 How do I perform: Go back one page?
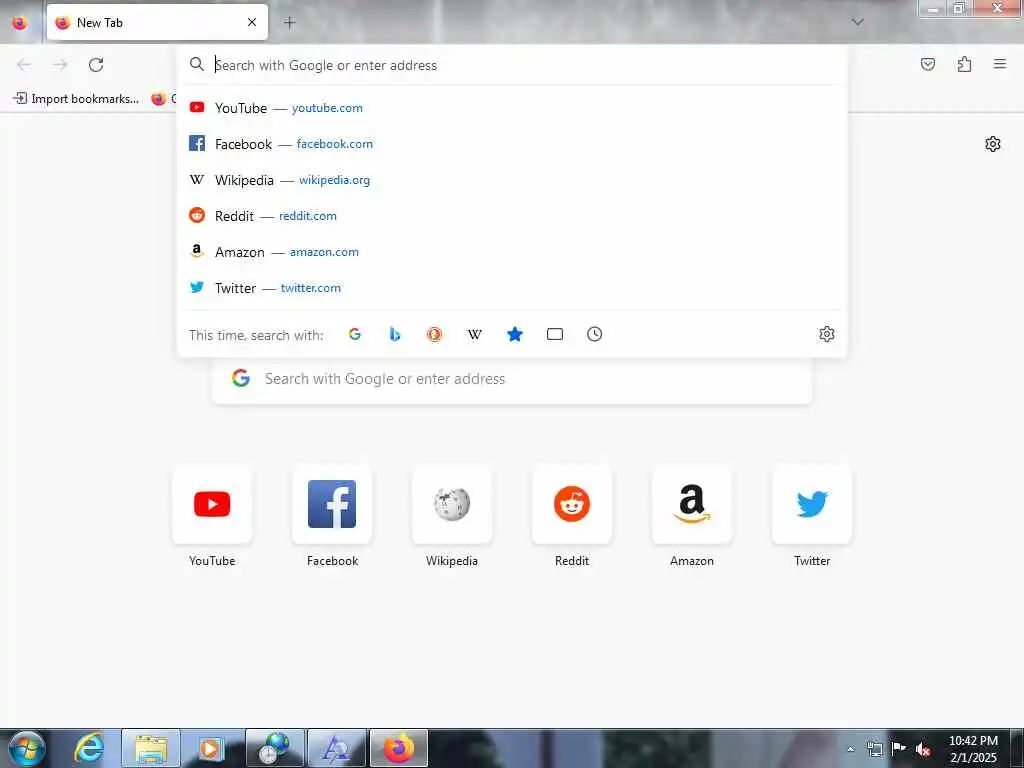pos(24,64)
